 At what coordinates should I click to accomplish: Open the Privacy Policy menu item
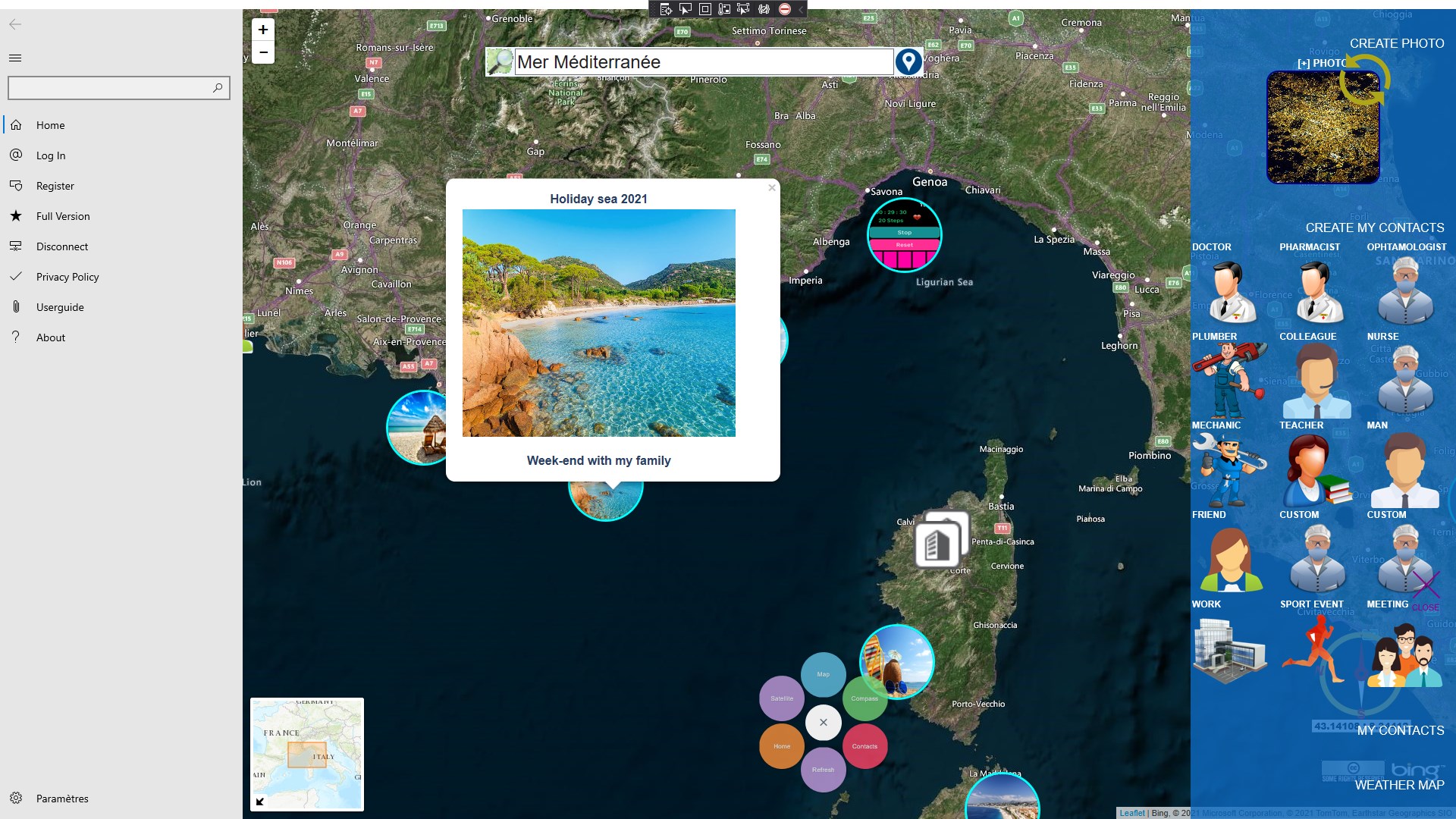tap(67, 277)
